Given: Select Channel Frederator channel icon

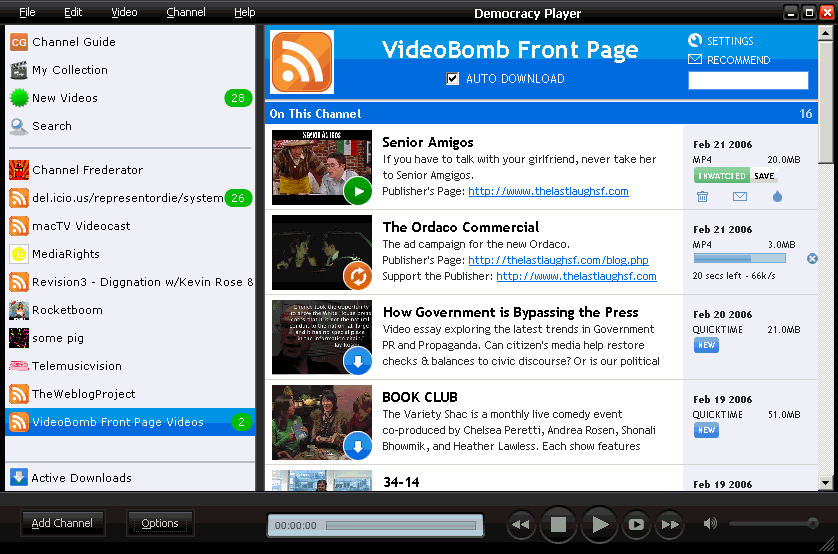Looking at the screenshot, I should click(19, 170).
